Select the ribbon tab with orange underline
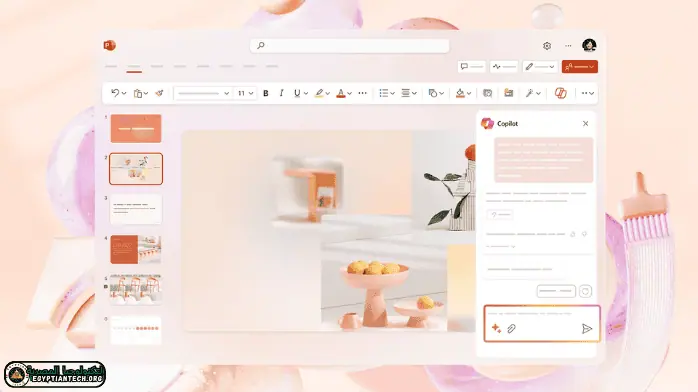 coord(134,67)
